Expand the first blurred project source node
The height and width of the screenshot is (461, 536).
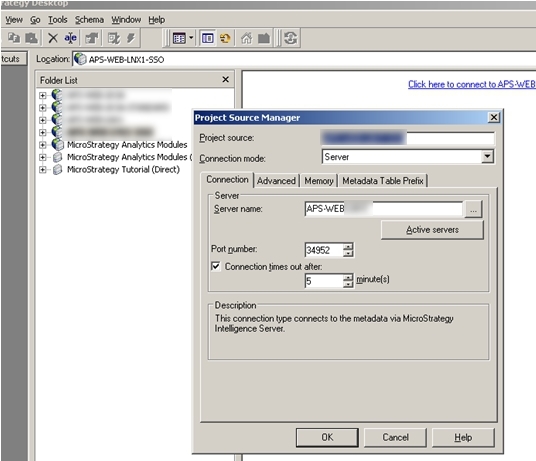(x=42, y=95)
